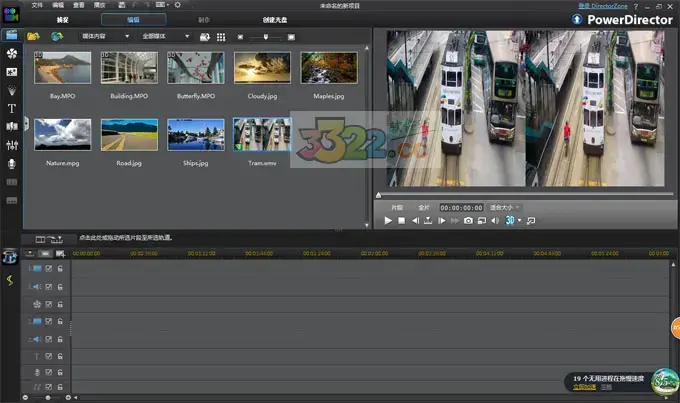This screenshot has height=403, width=680.
Task: Click the preview volume speaker icon
Action: [x=494, y=220]
